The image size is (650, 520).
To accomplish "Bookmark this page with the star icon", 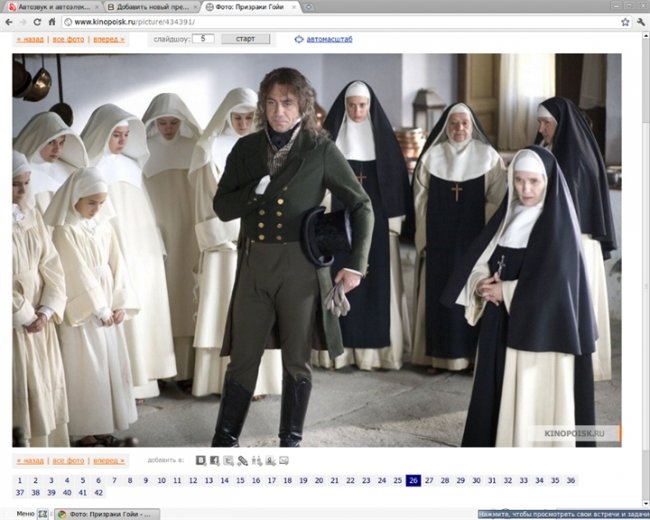I will click(x=624, y=21).
